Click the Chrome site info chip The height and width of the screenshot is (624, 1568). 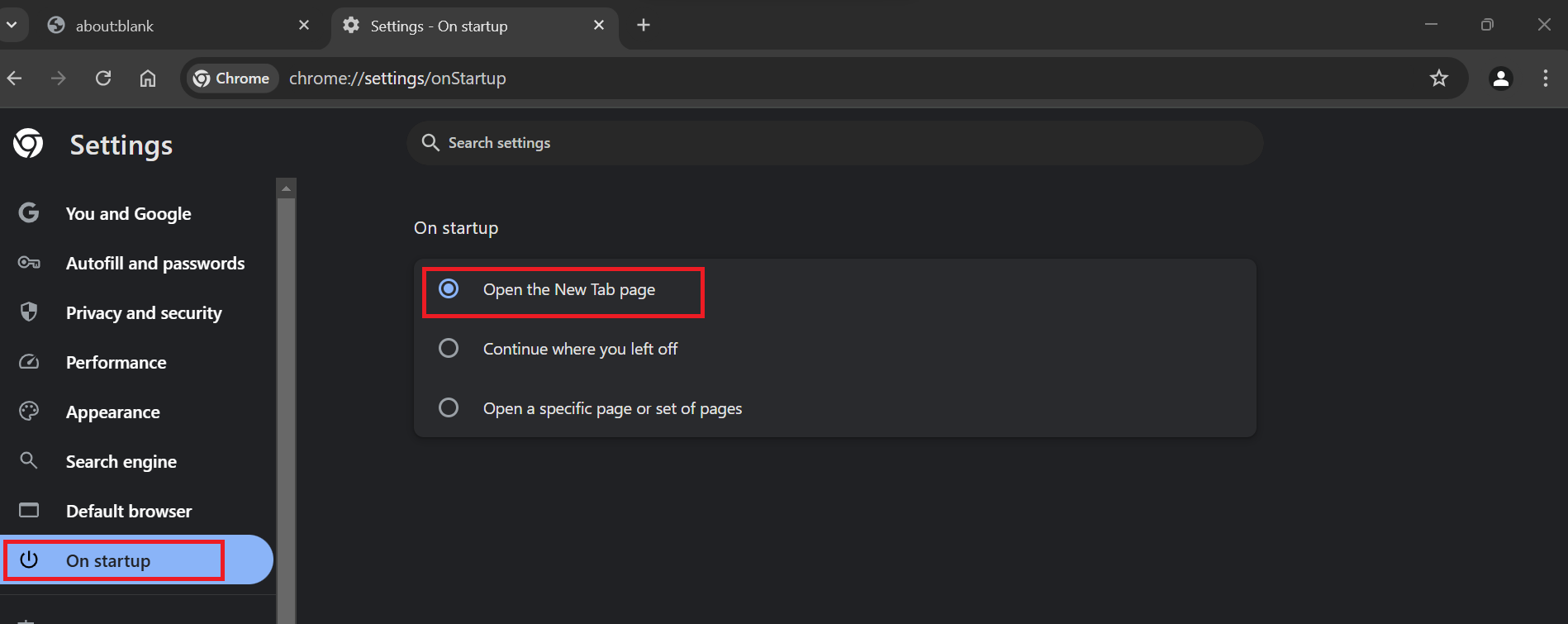point(231,79)
